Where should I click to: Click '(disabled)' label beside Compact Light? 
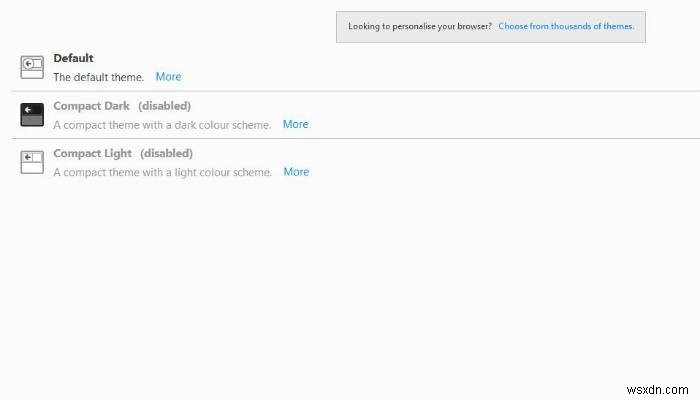(x=166, y=153)
